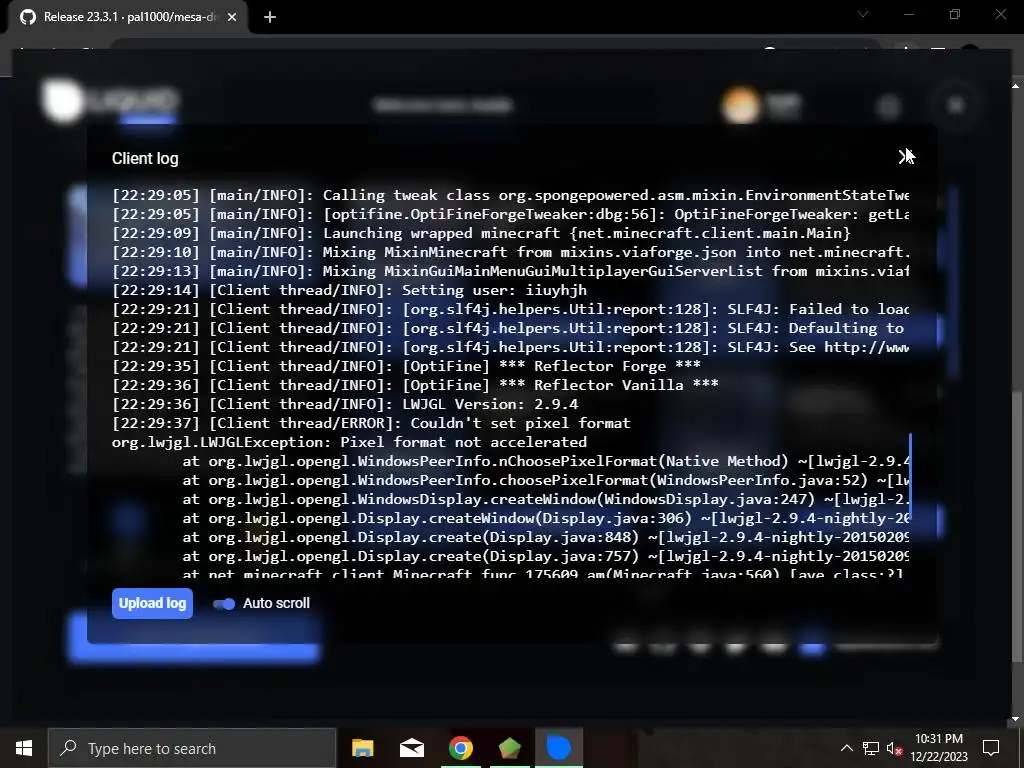Screen dimensions: 1024x768
Task: Click the muted volume tray icon
Action: (894, 748)
